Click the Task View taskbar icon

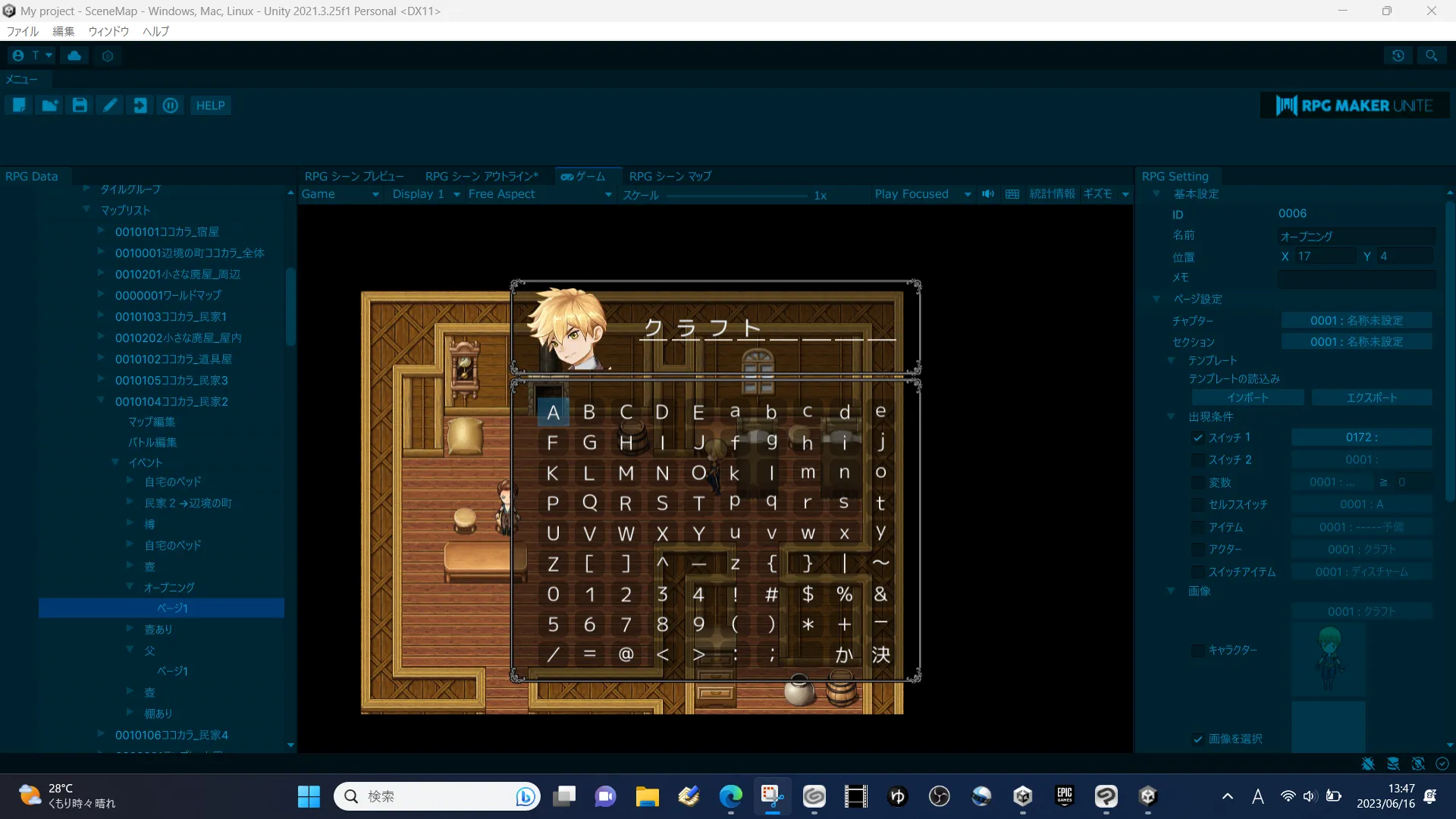tap(564, 796)
